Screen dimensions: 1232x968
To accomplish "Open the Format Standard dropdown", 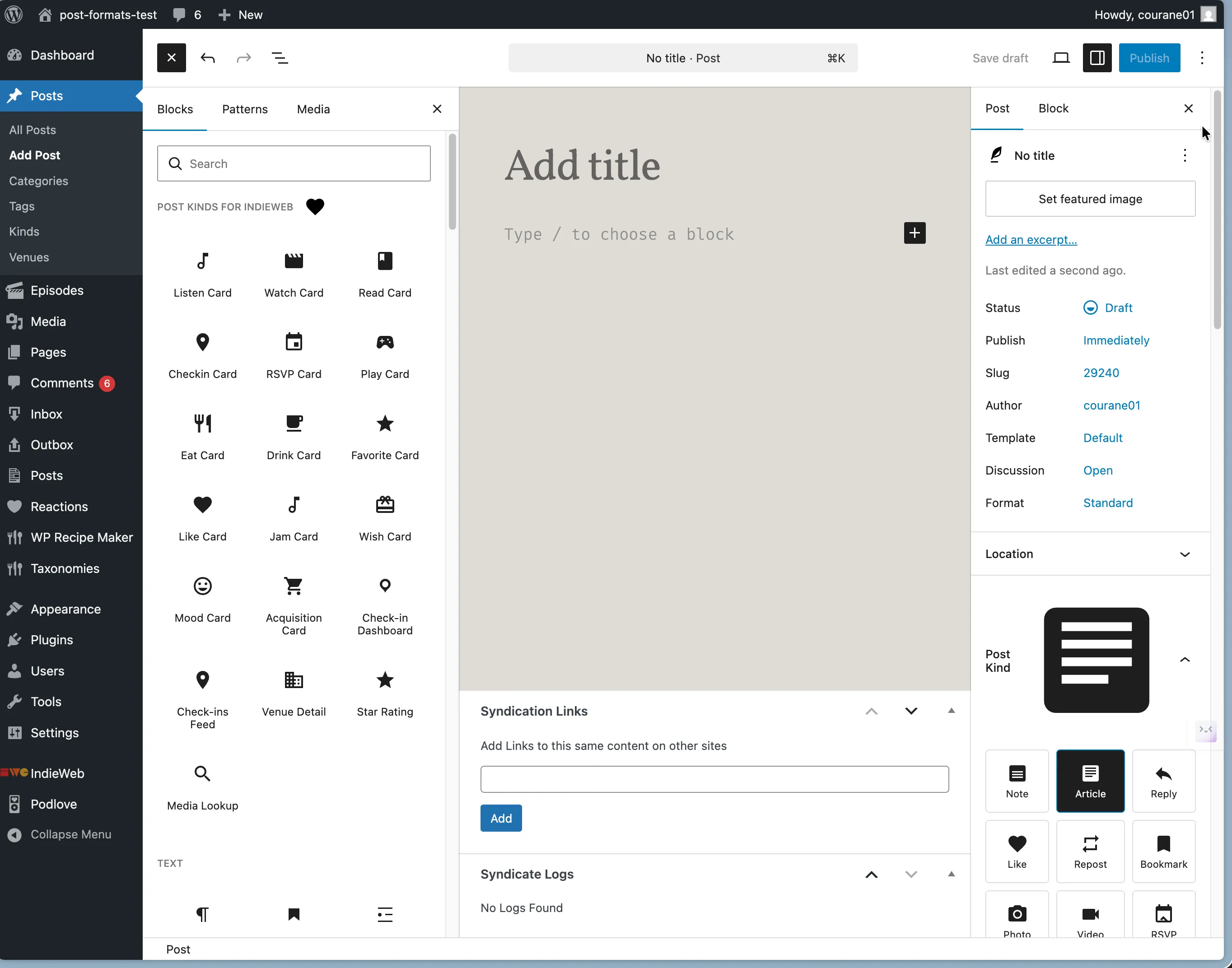I will click(x=1107, y=503).
